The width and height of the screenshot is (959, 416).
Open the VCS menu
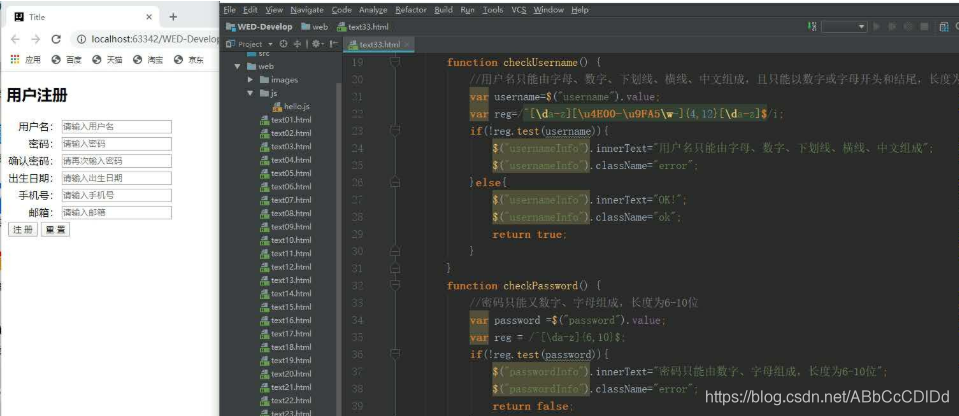coord(519,10)
